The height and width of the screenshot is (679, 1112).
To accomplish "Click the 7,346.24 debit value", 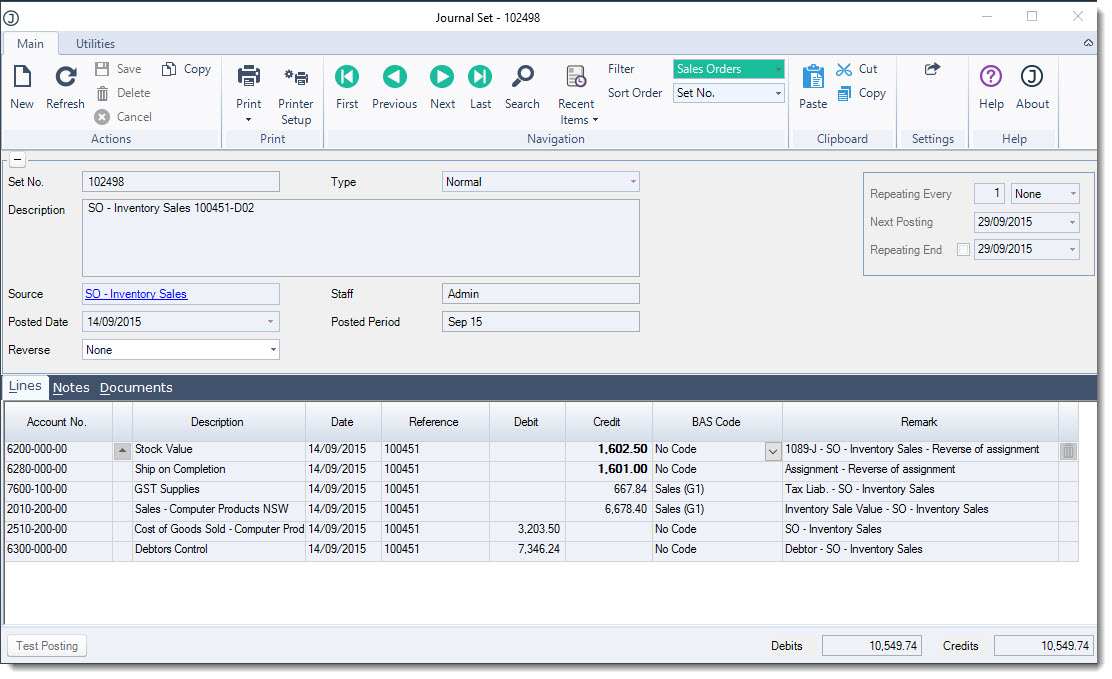I will (538, 549).
